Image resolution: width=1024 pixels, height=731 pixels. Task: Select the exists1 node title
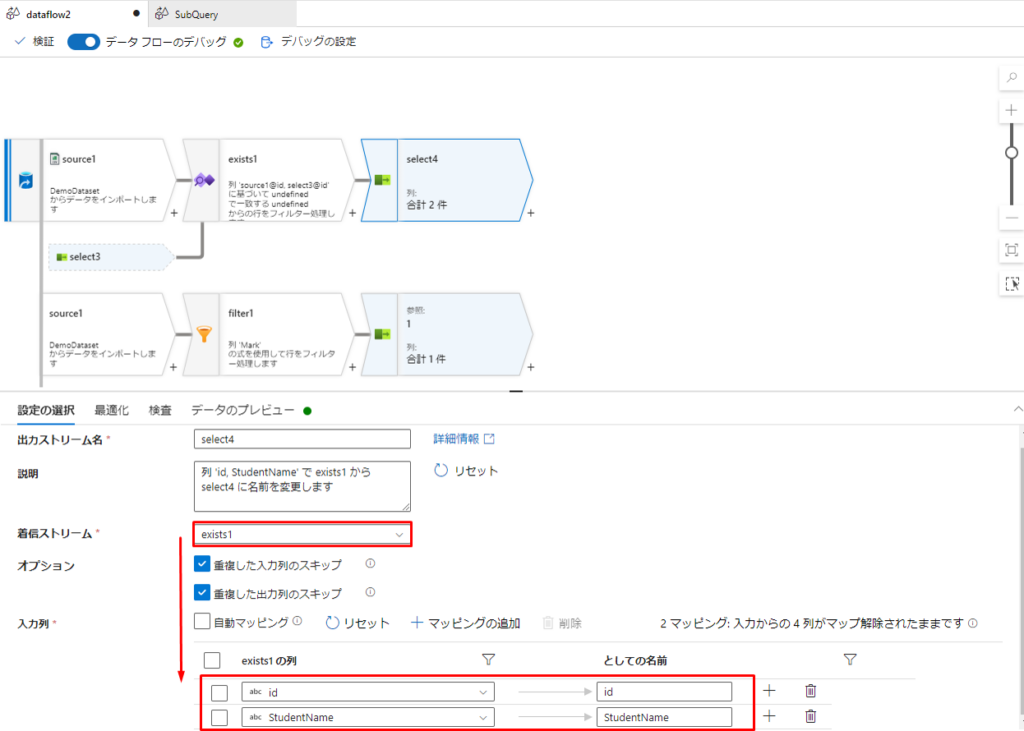click(242, 159)
